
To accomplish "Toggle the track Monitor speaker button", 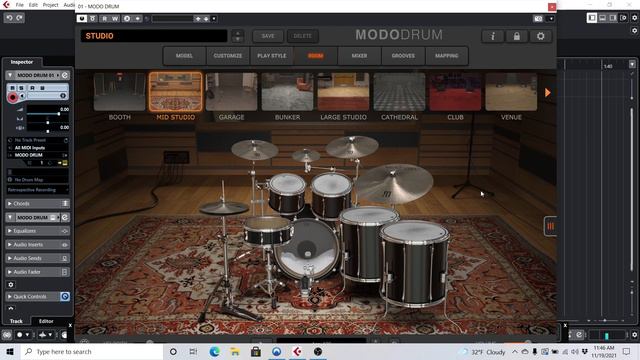I will 22,96.
